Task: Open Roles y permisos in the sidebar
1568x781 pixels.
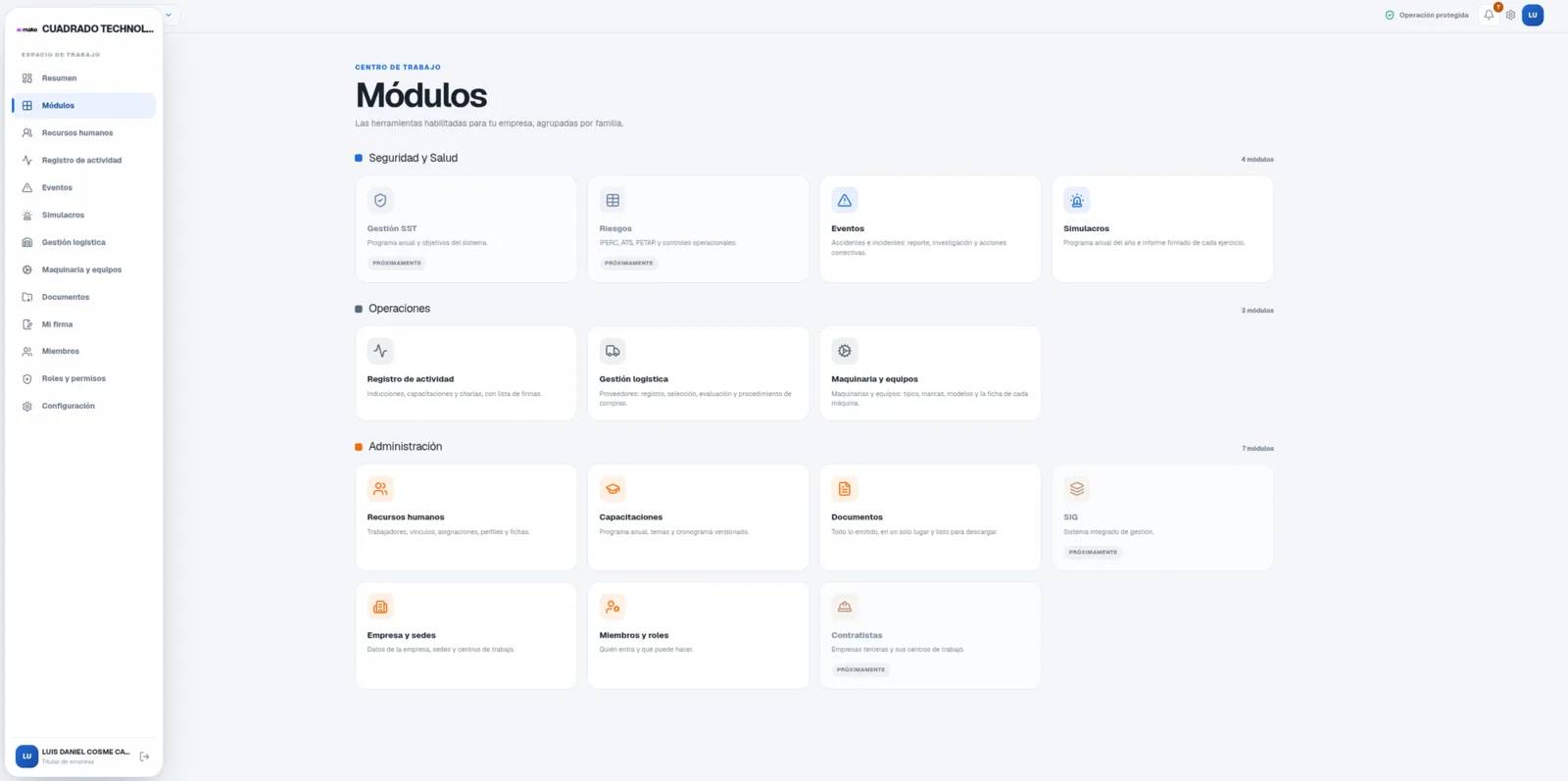Action: pyautogui.click(x=84, y=379)
